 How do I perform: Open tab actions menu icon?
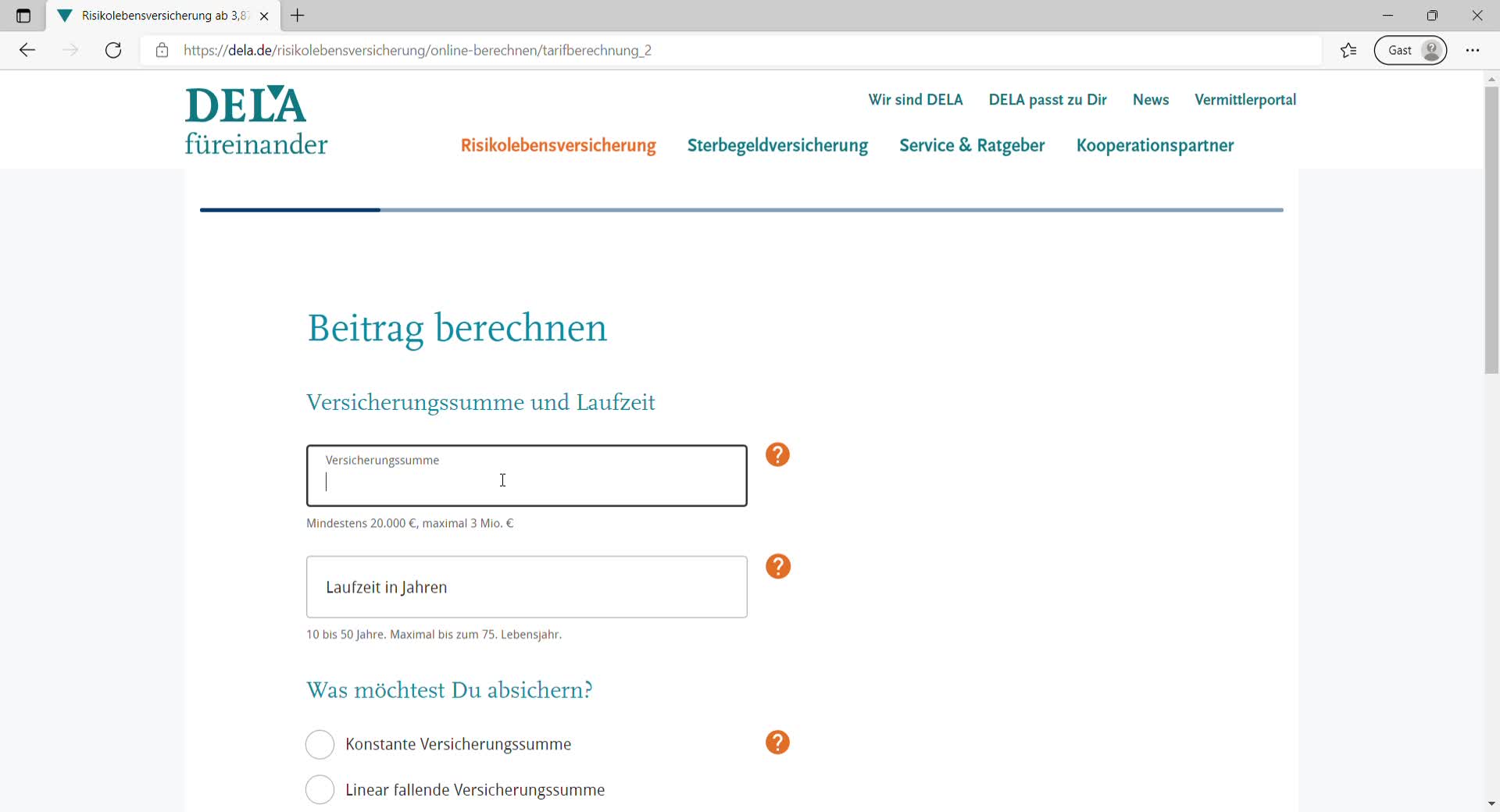click(x=23, y=16)
